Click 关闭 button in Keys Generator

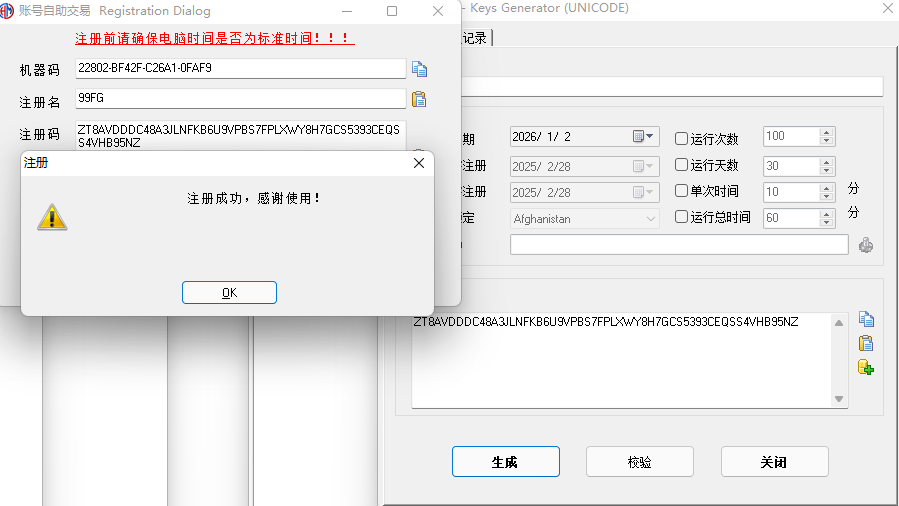pyautogui.click(x=775, y=461)
